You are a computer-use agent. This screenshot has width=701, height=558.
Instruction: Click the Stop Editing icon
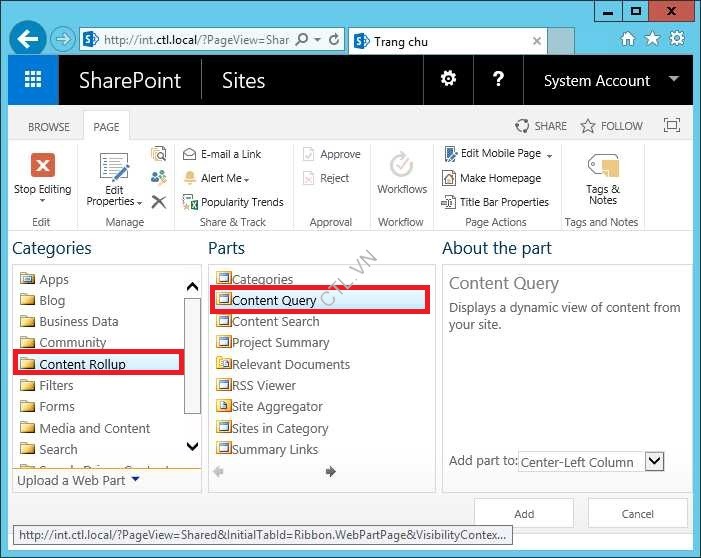[x=42, y=166]
